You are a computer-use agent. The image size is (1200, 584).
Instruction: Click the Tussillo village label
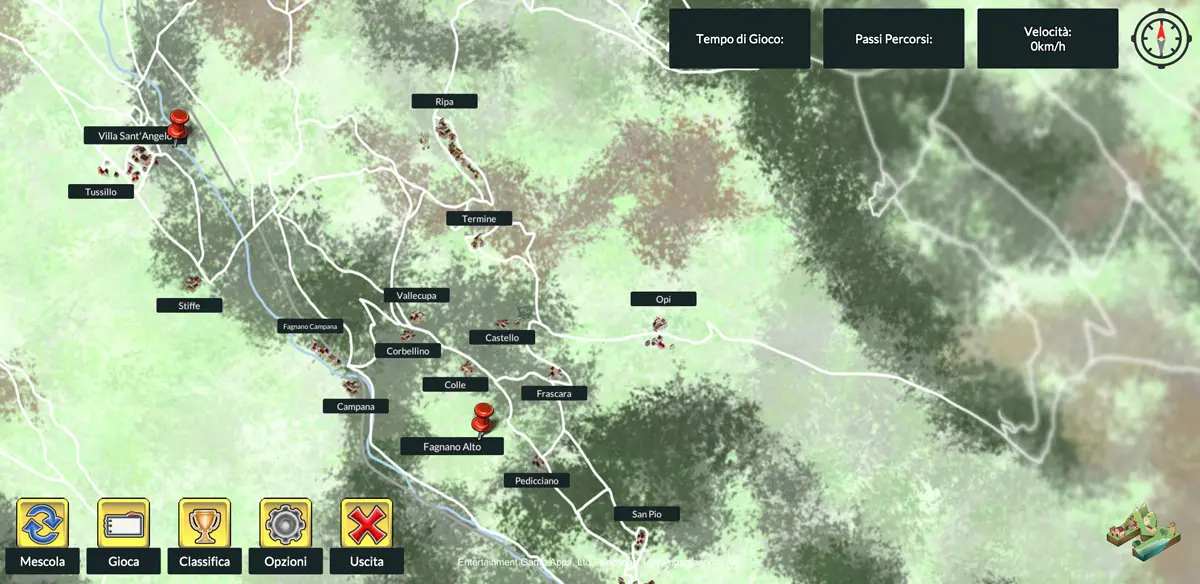point(101,191)
